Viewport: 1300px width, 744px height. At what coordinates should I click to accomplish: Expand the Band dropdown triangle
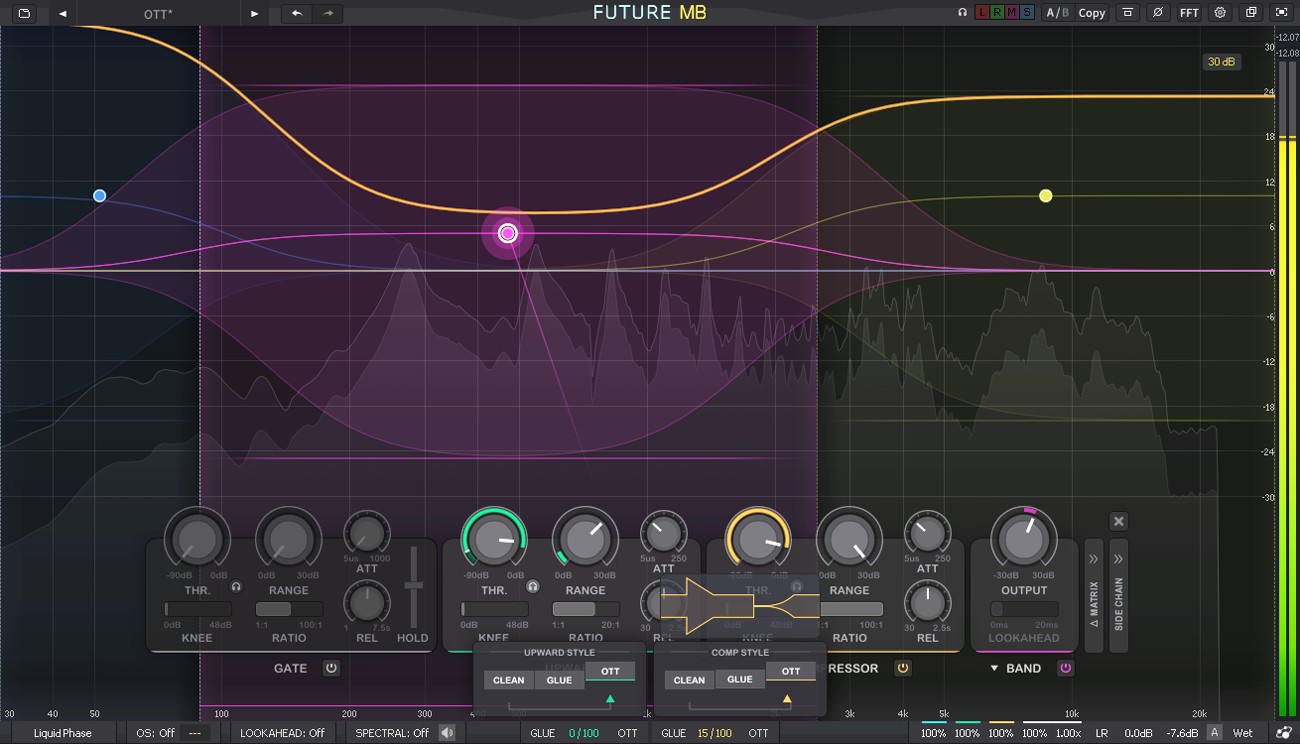point(994,668)
